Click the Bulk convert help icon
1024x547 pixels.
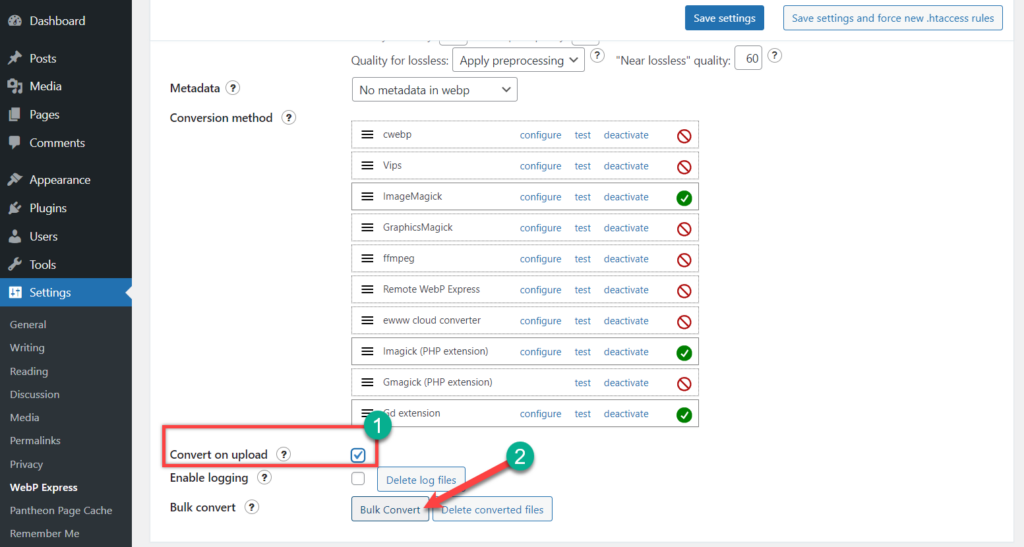coord(251,507)
